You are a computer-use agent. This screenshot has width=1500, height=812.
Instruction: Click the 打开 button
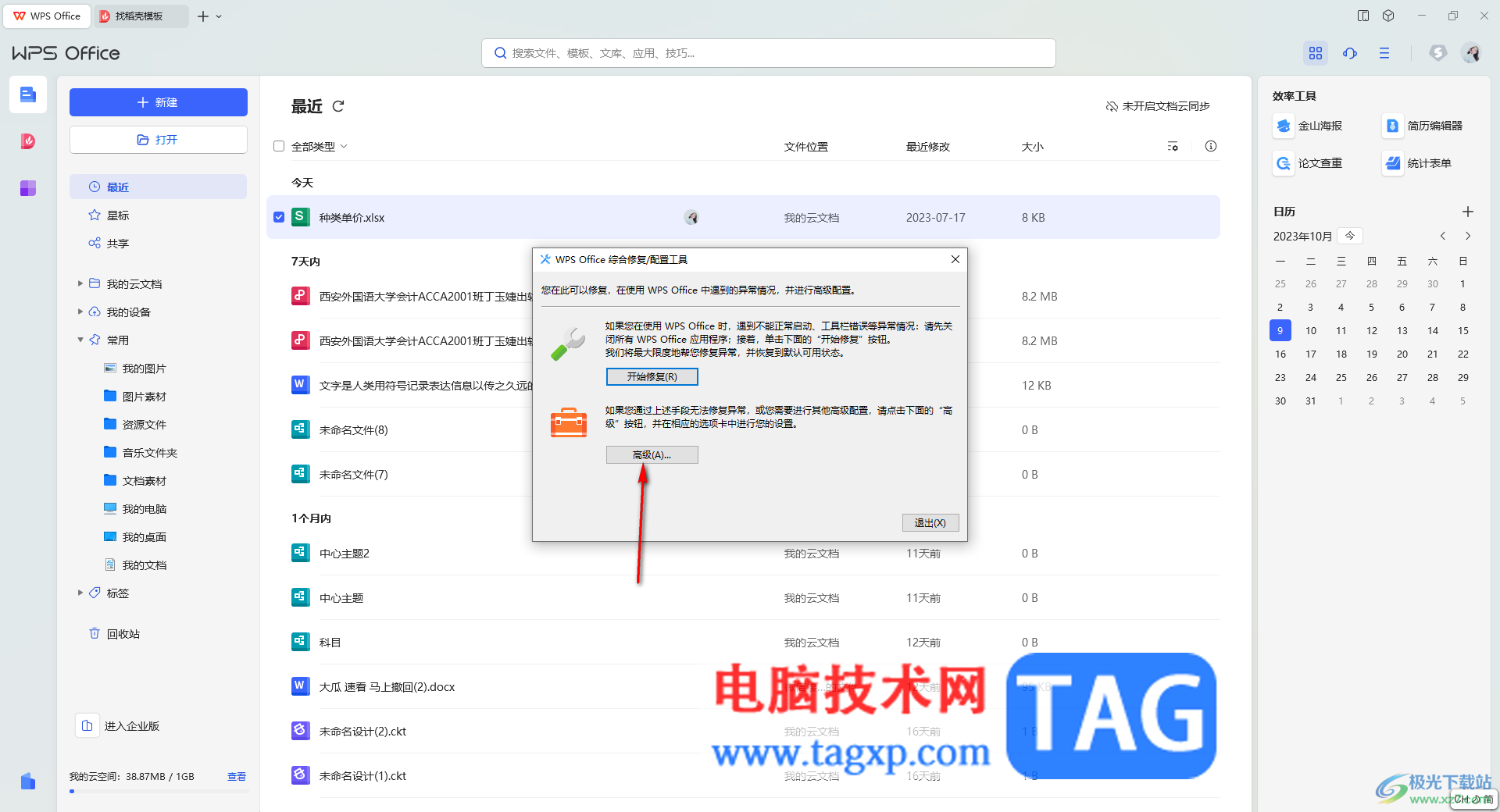click(159, 140)
